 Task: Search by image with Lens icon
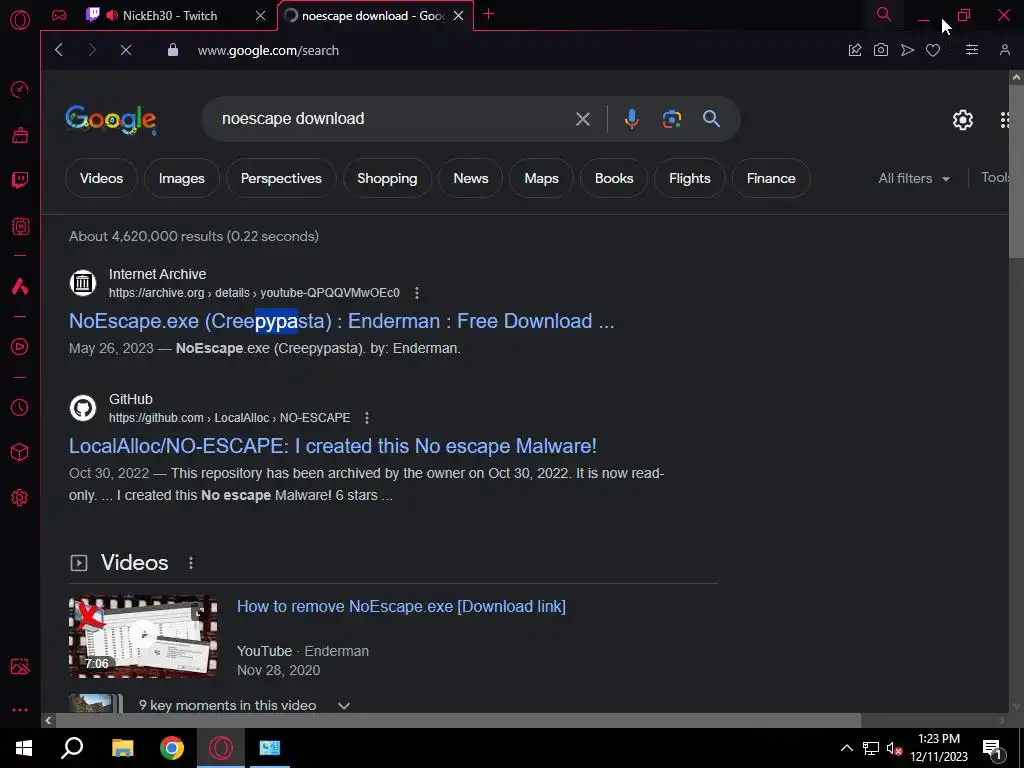(x=671, y=119)
